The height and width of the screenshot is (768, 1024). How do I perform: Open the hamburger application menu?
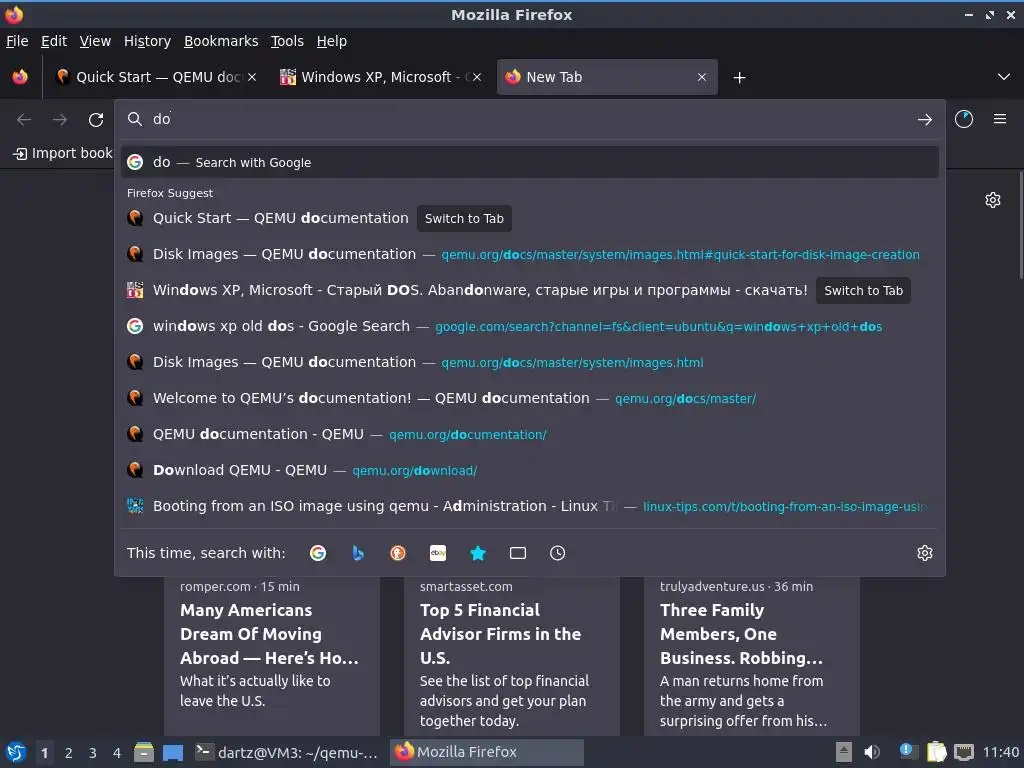tap(1000, 119)
